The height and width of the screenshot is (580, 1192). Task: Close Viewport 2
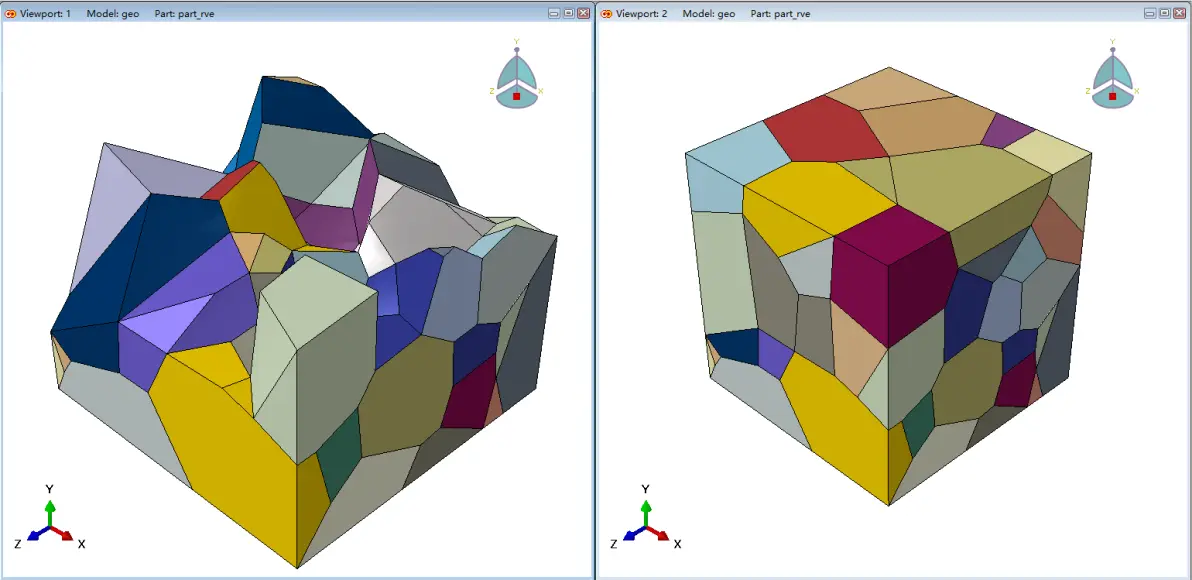tap(1179, 14)
